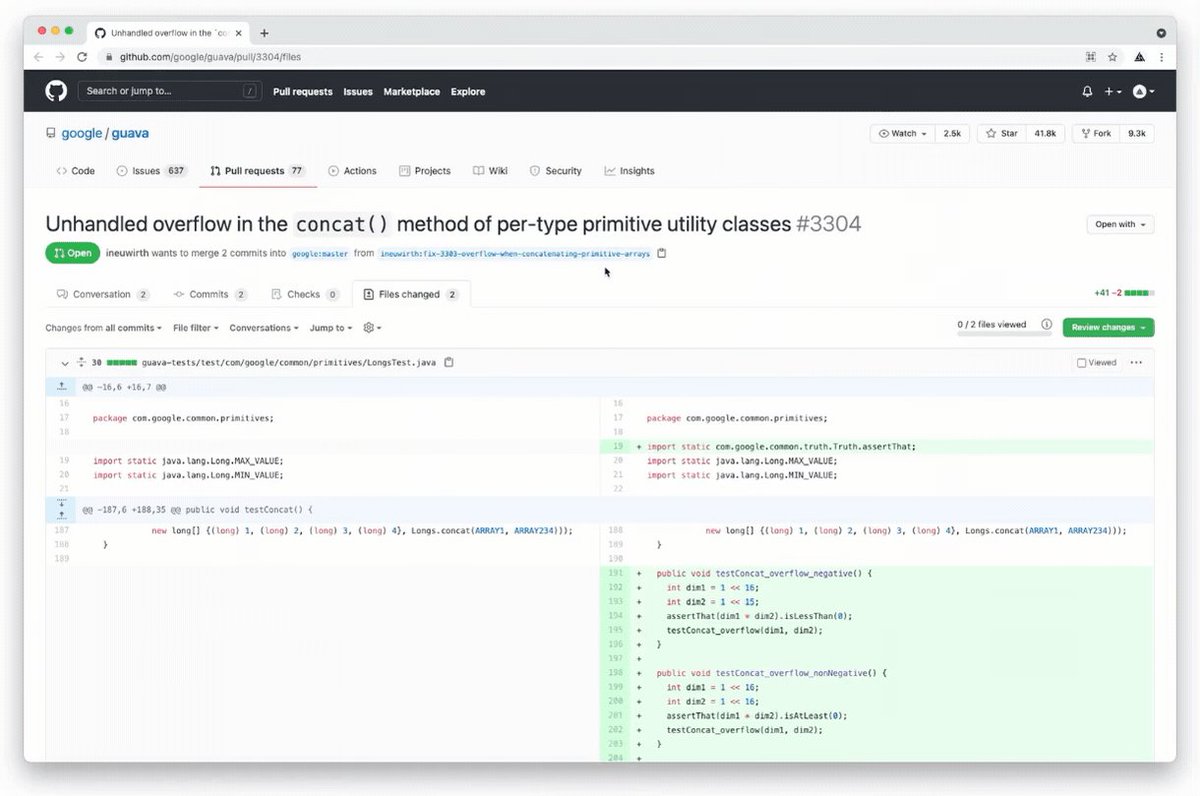Reload the browser page
The image size is (1200, 796).
(x=82, y=58)
